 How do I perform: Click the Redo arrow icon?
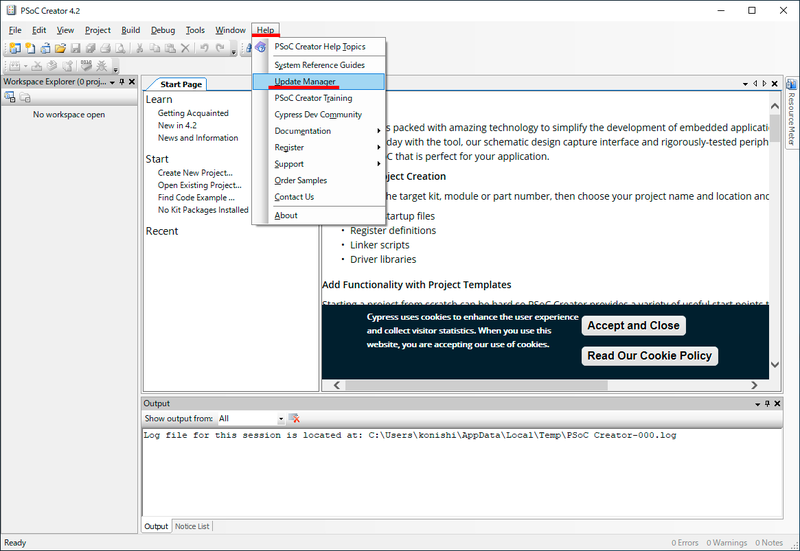tap(220, 48)
